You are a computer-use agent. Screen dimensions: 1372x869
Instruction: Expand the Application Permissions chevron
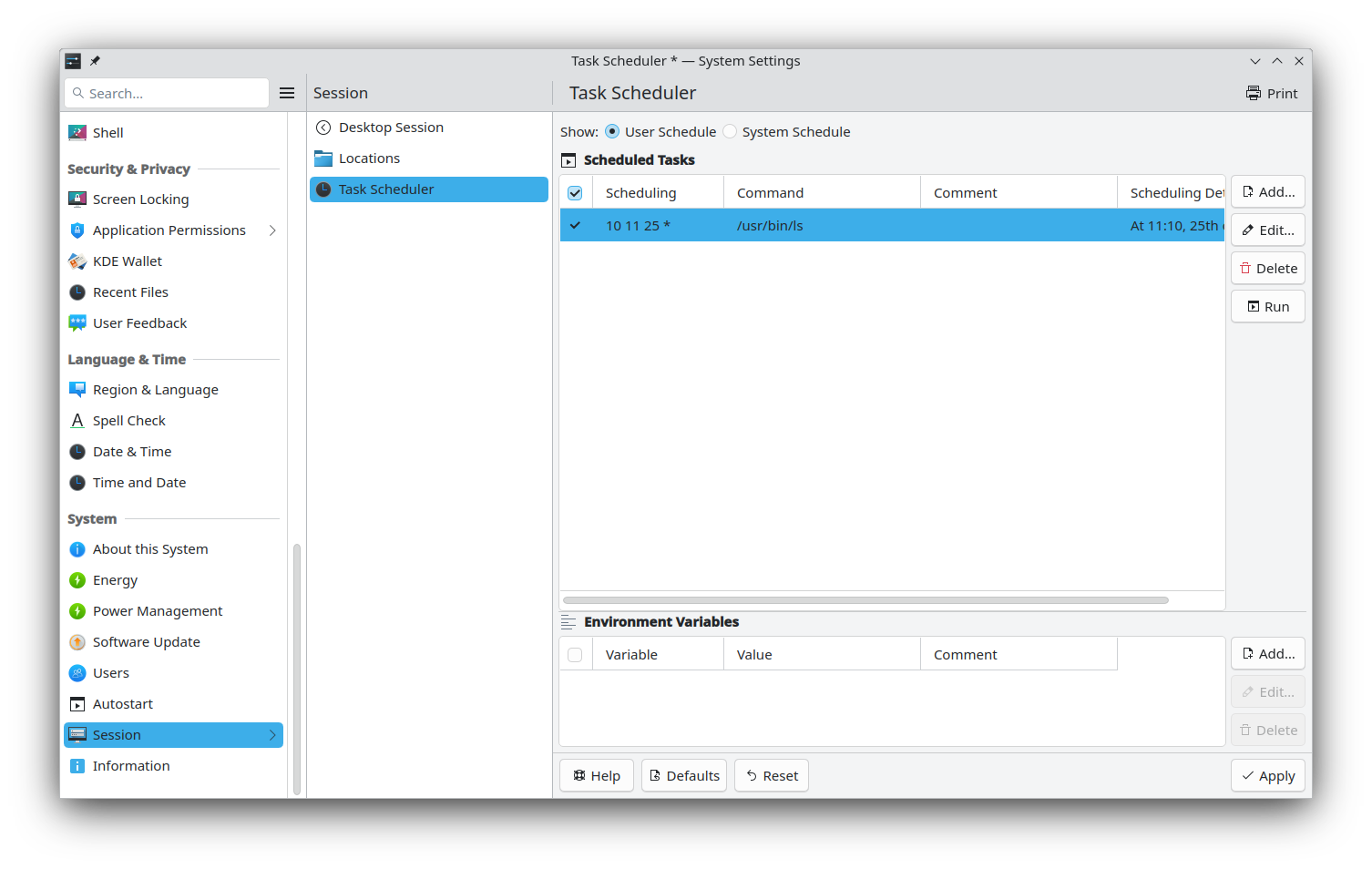(272, 230)
